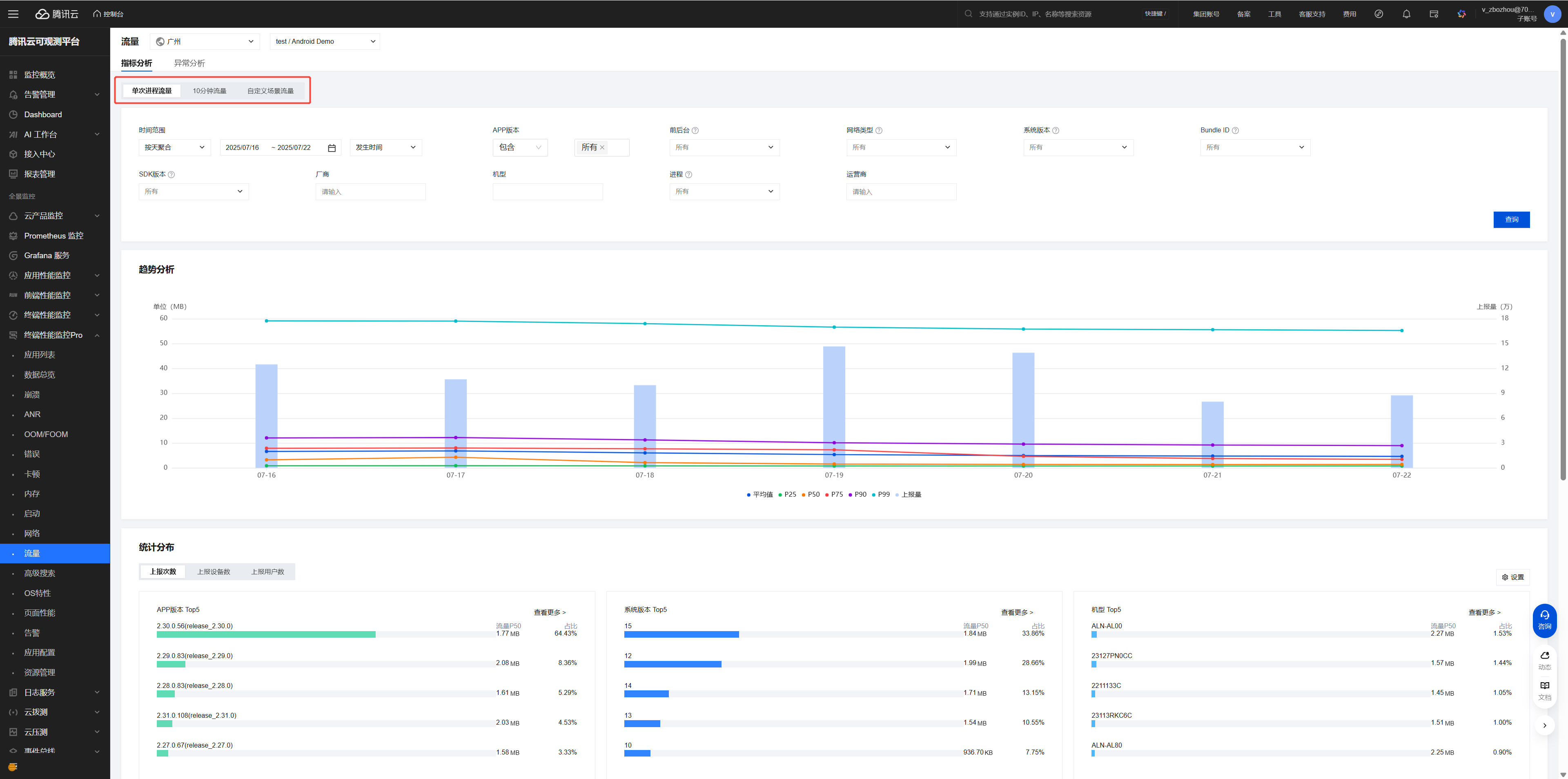Open the 咨询 support headset icon
The image size is (1568, 779).
(x=1544, y=616)
